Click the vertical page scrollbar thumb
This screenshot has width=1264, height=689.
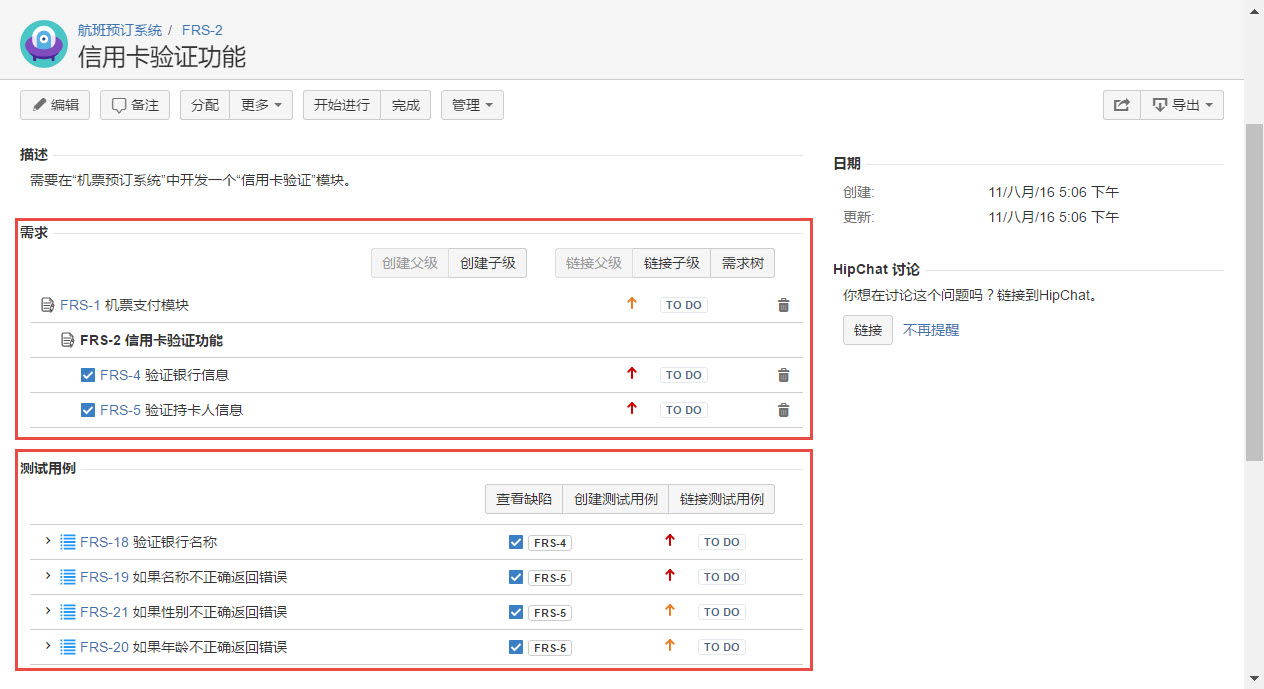coord(1254,292)
